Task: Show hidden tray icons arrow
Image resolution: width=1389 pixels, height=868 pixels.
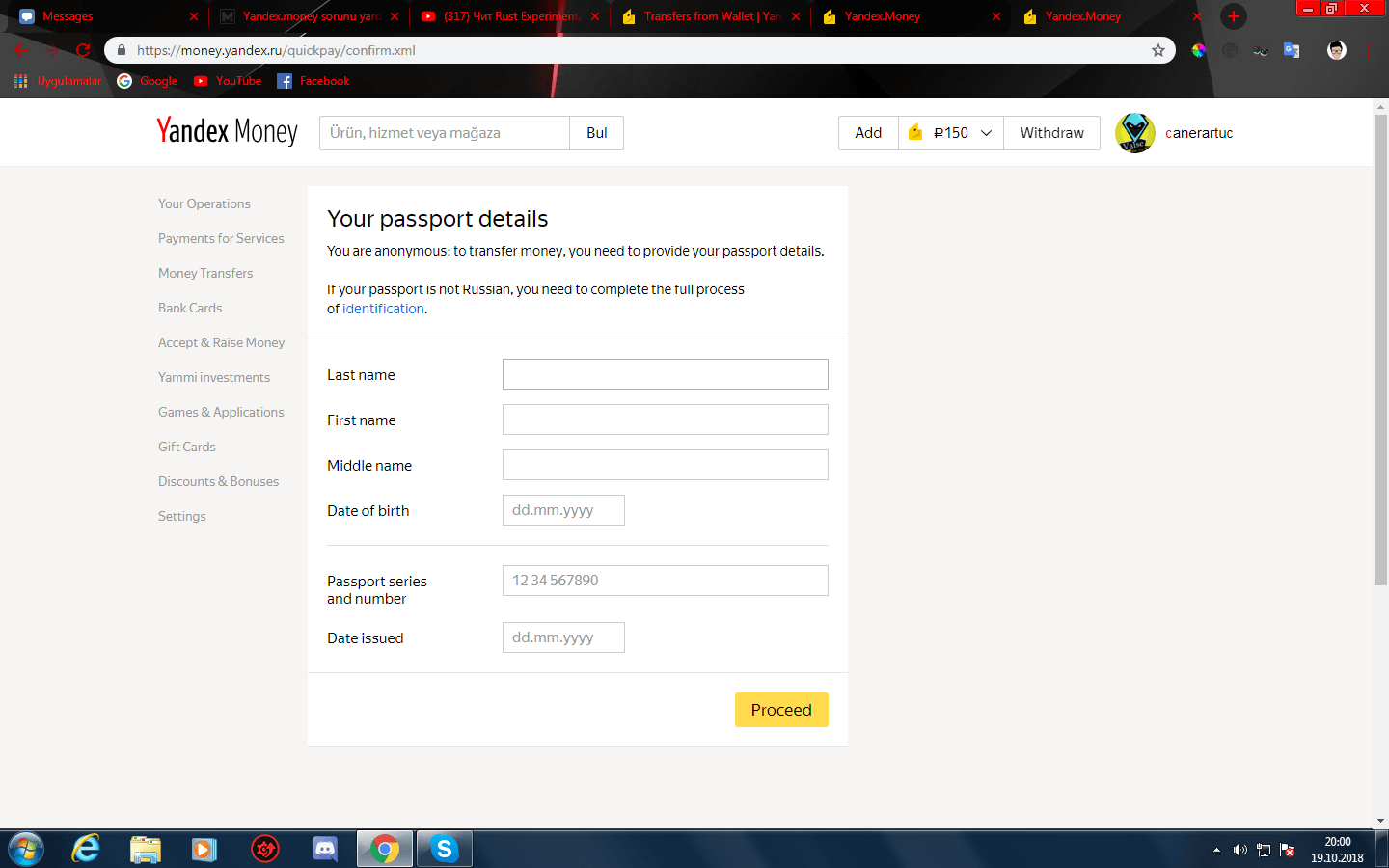Action: point(1216,850)
